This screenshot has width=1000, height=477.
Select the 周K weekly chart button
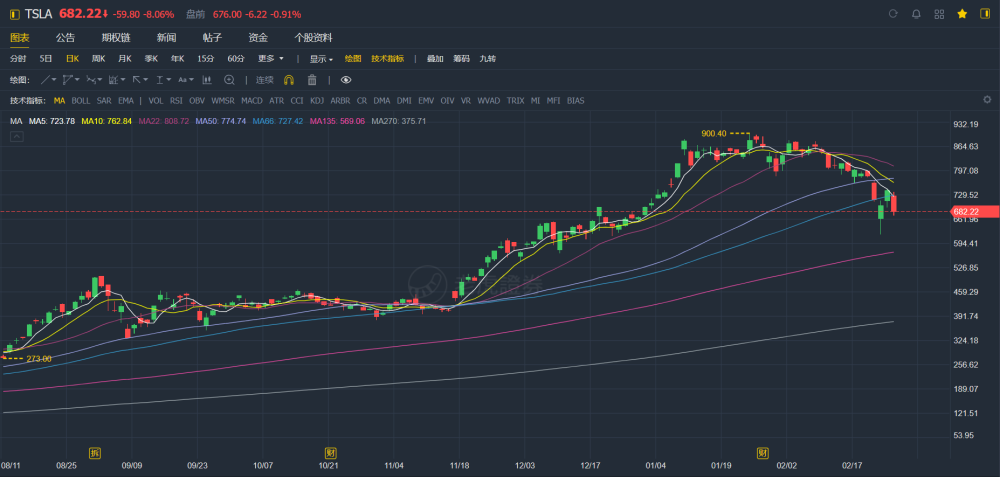pyautogui.click(x=98, y=58)
